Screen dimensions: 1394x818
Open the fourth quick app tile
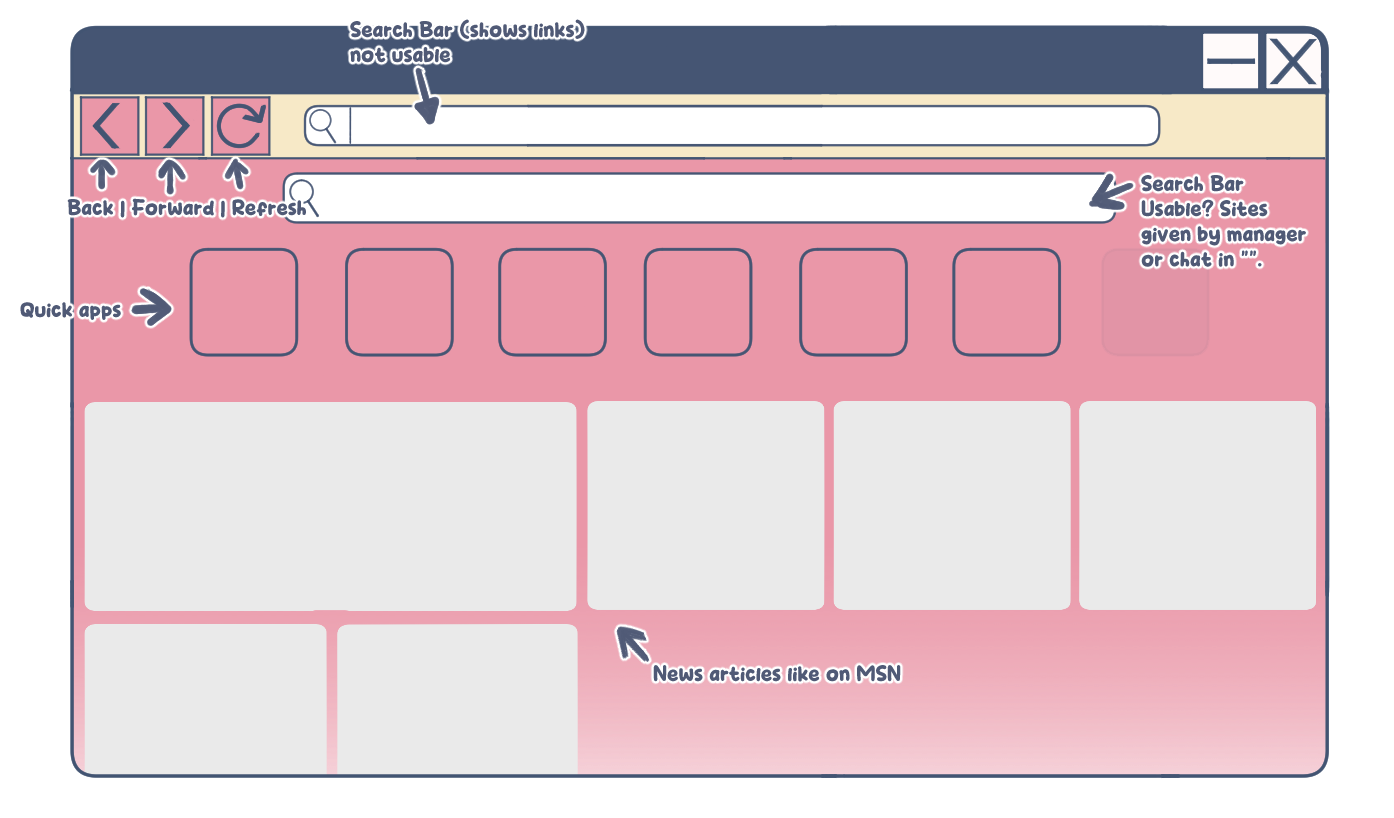[x=698, y=302]
